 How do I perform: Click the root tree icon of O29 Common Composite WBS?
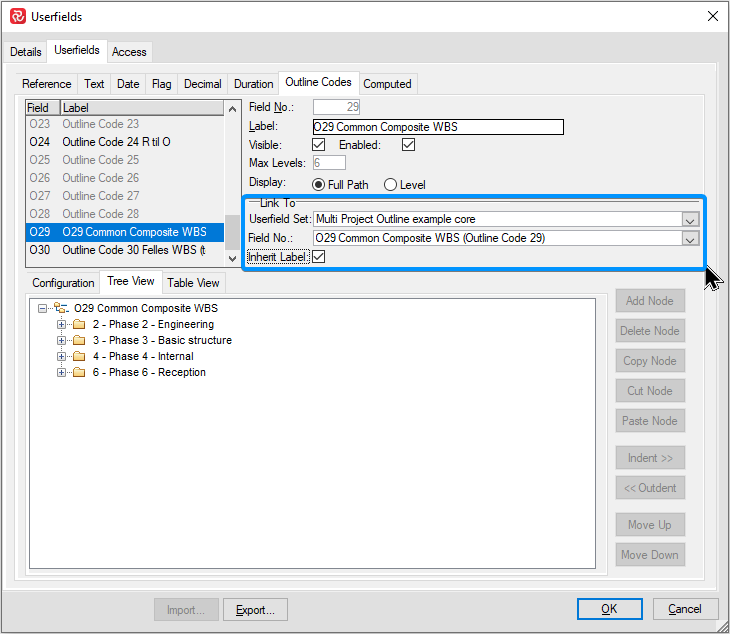pos(61,309)
